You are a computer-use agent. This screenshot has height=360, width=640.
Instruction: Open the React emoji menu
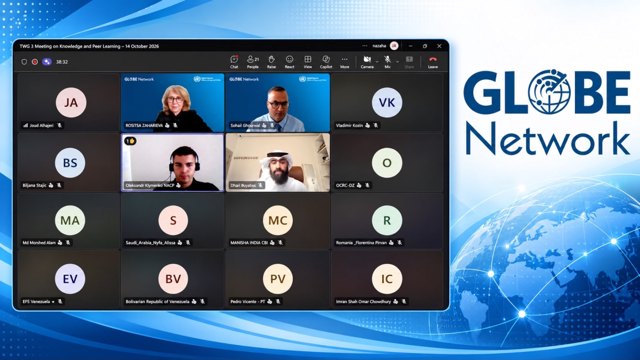[x=289, y=62]
